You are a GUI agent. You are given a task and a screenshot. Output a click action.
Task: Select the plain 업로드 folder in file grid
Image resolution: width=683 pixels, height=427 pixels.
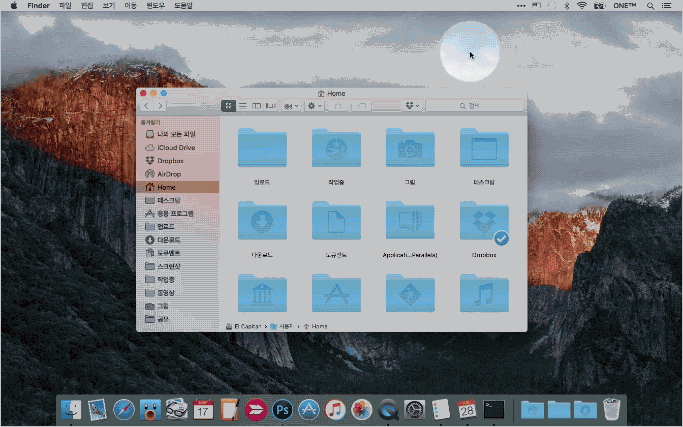(x=262, y=148)
